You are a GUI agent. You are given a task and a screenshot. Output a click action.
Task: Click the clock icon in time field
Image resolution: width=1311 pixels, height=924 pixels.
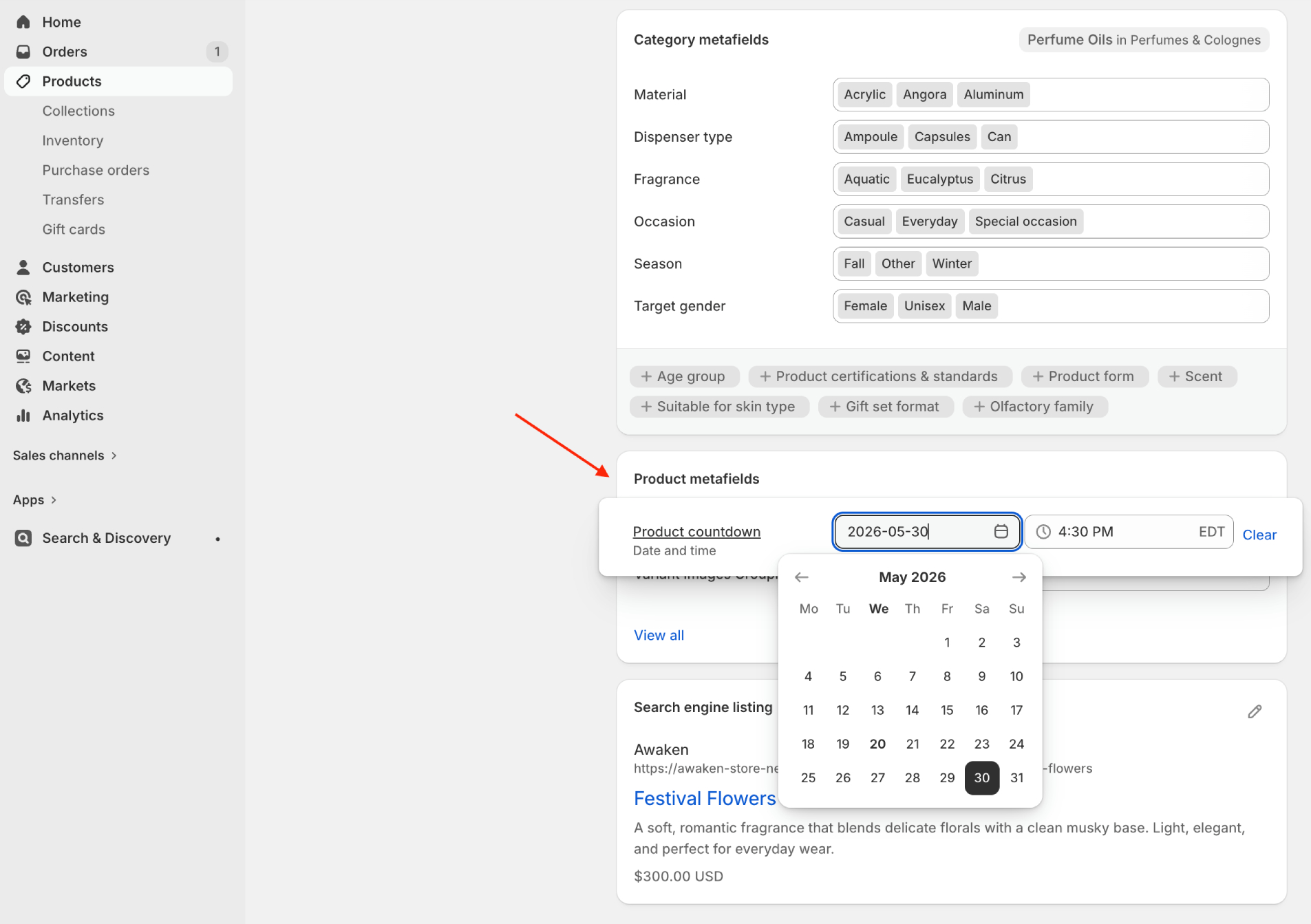point(1043,532)
